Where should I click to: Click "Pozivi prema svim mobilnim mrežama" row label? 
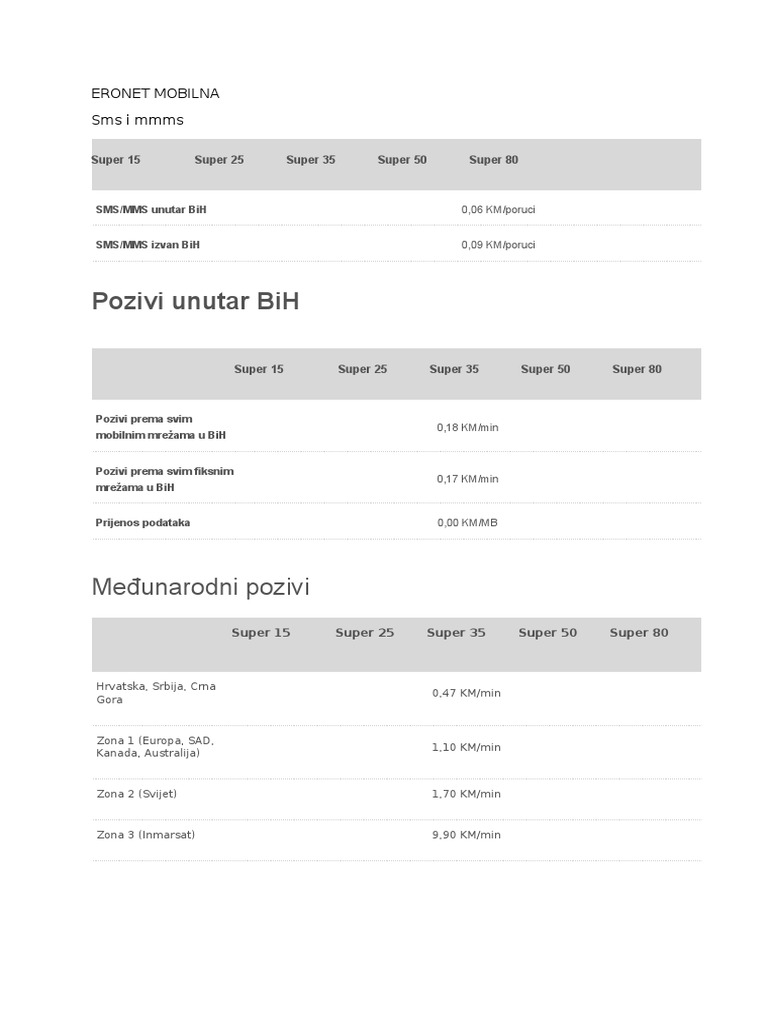pyautogui.click(x=160, y=427)
